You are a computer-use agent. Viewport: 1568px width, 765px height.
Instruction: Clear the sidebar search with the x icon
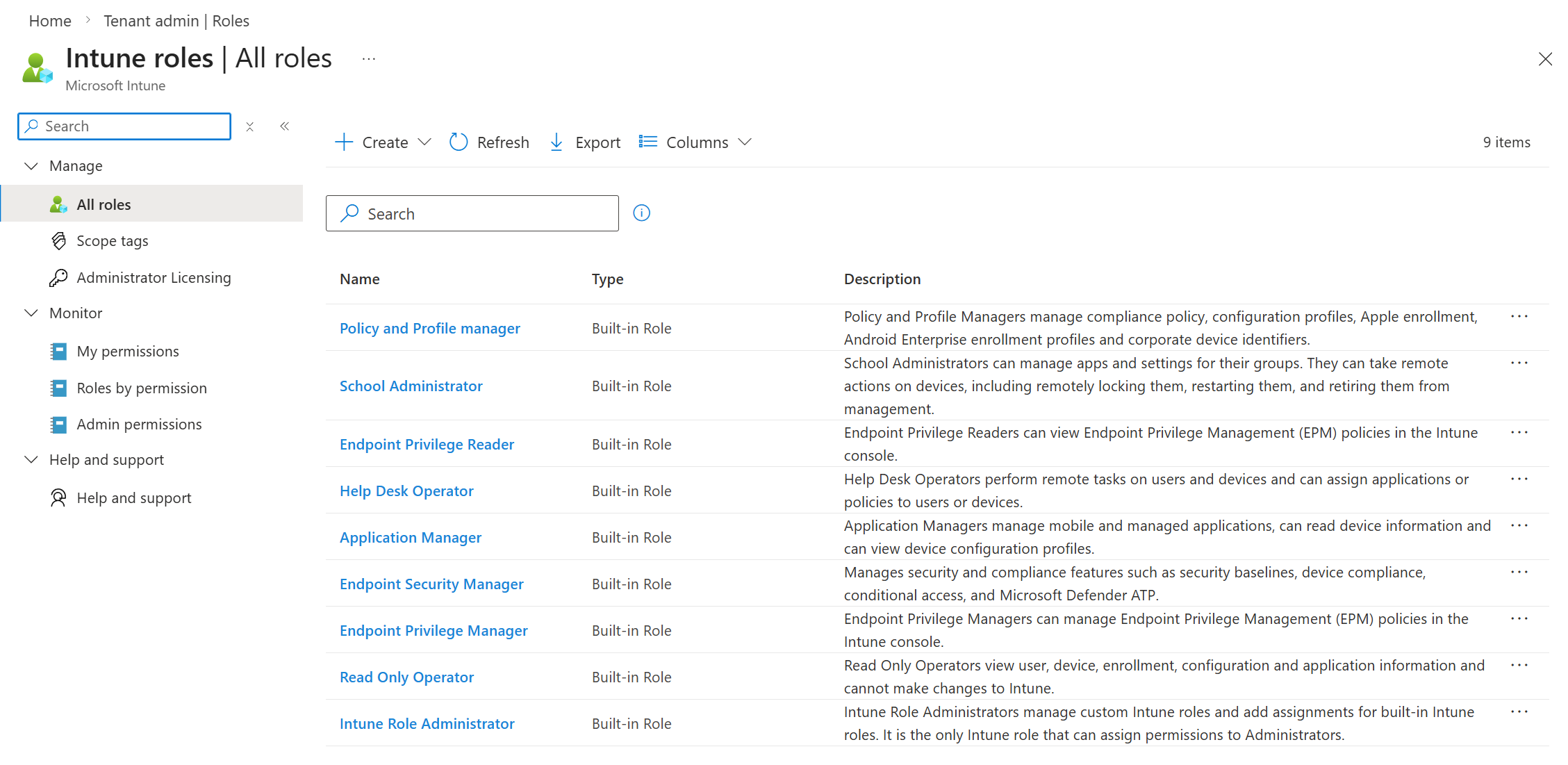(249, 126)
